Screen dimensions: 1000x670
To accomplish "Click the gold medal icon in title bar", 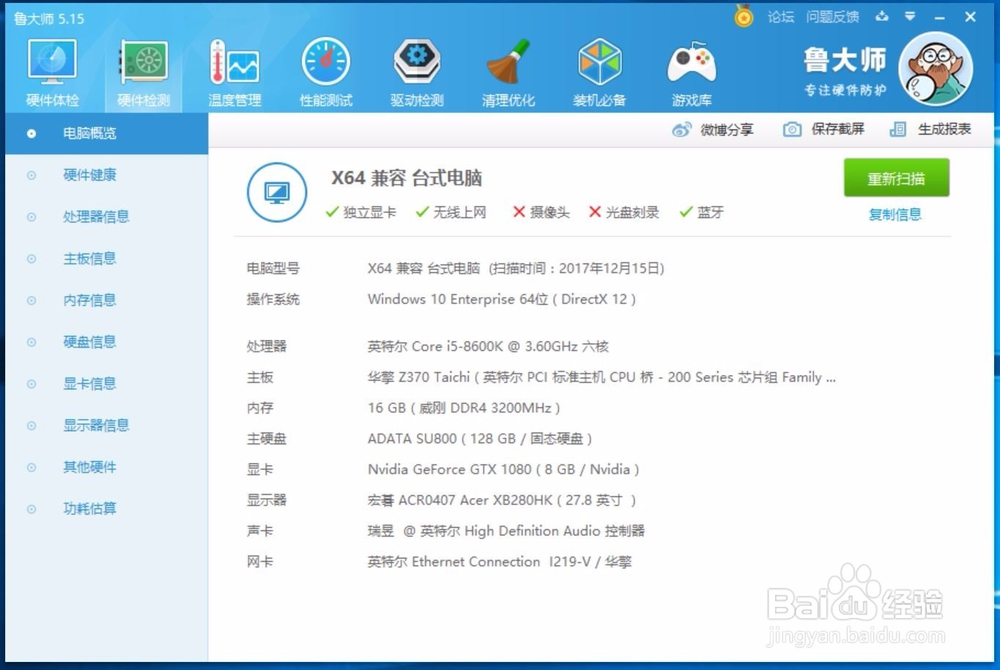I will [743, 16].
